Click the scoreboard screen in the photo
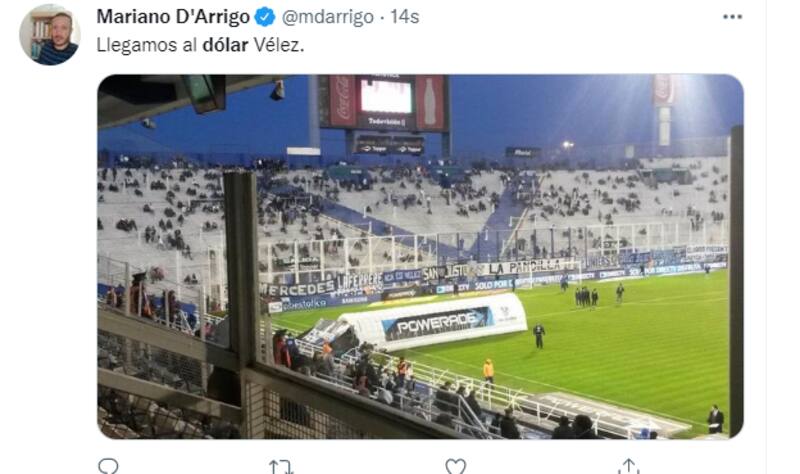The height and width of the screenshot is (474, 800). [x=386, y=96]
